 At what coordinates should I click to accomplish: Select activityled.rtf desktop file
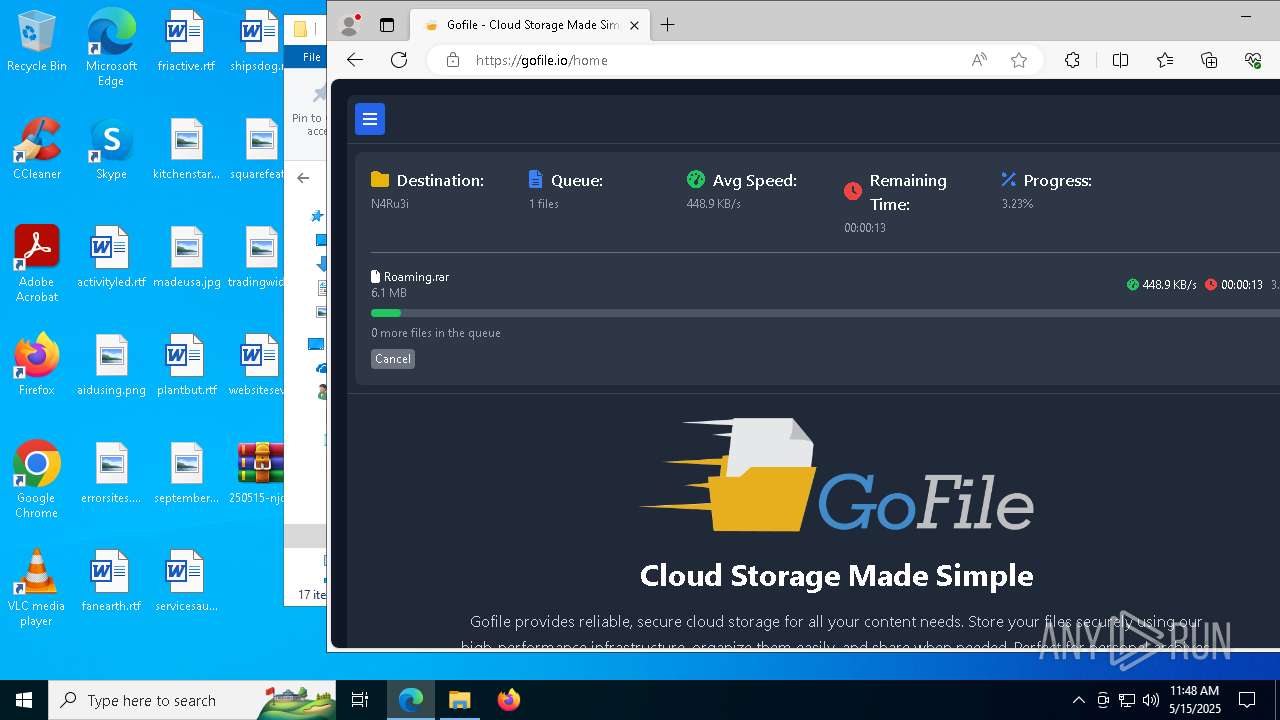(111, 257)
